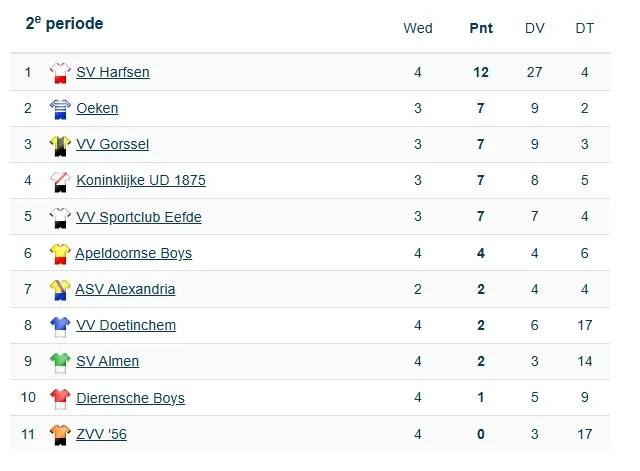Click SV Harfsen's team shirt icon
The image size is (640, 471).
(60, 72)
